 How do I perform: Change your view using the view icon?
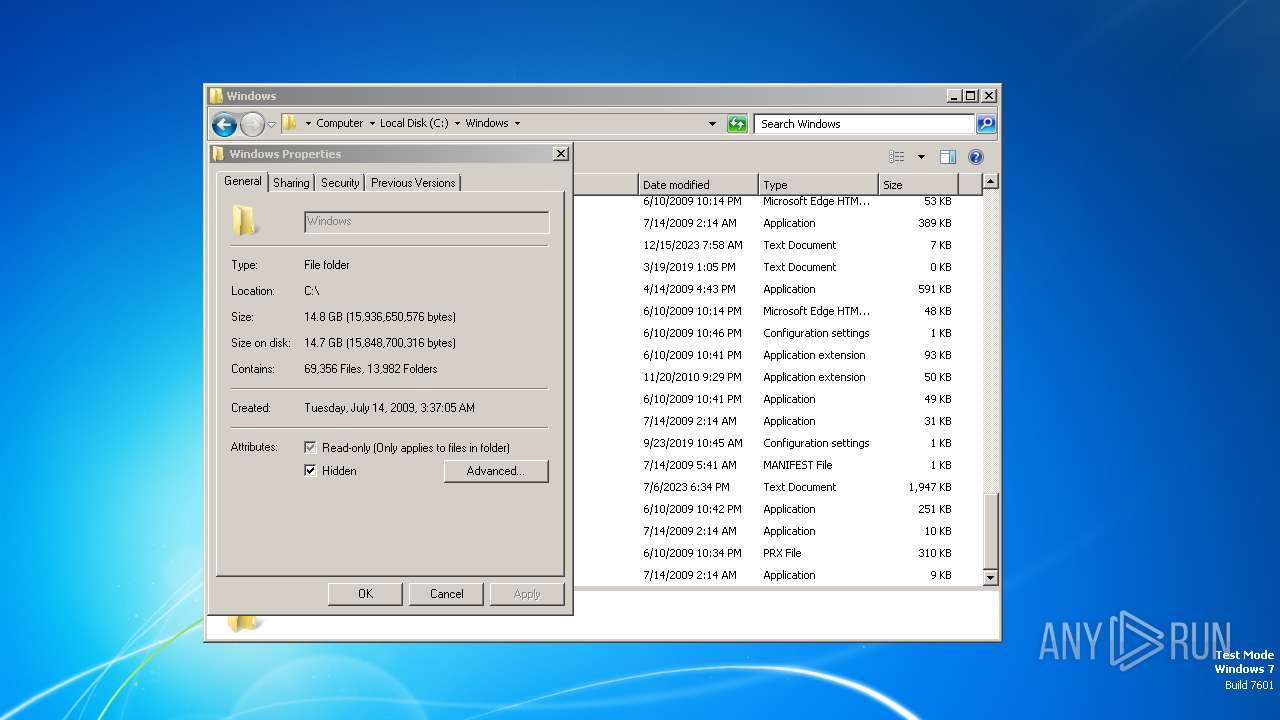click(897, 157)
